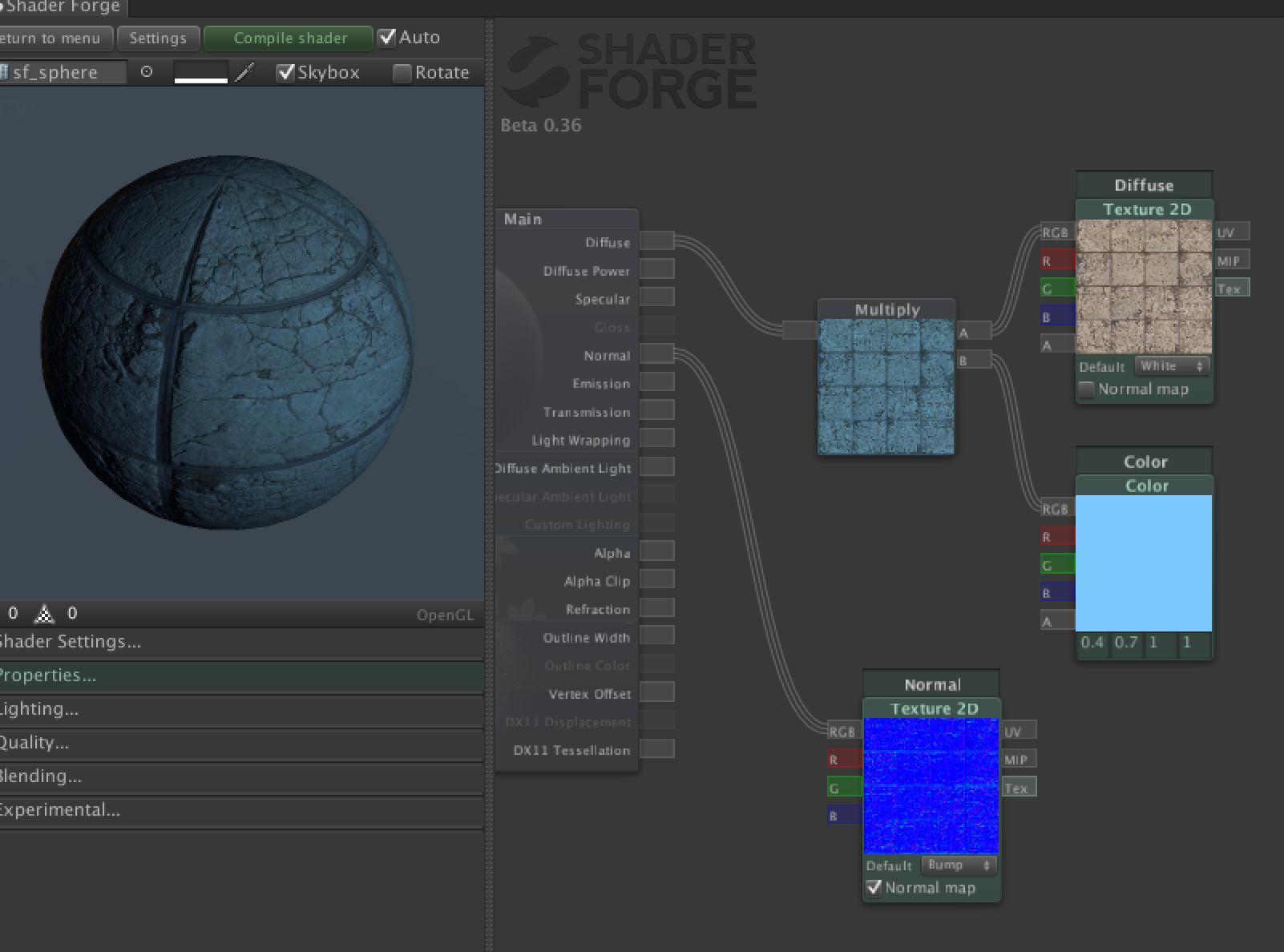Image resolution: width=1284 pixels, height=952 pixels.
Task: Click the 3D sphere preview
Action: [227, 342]
